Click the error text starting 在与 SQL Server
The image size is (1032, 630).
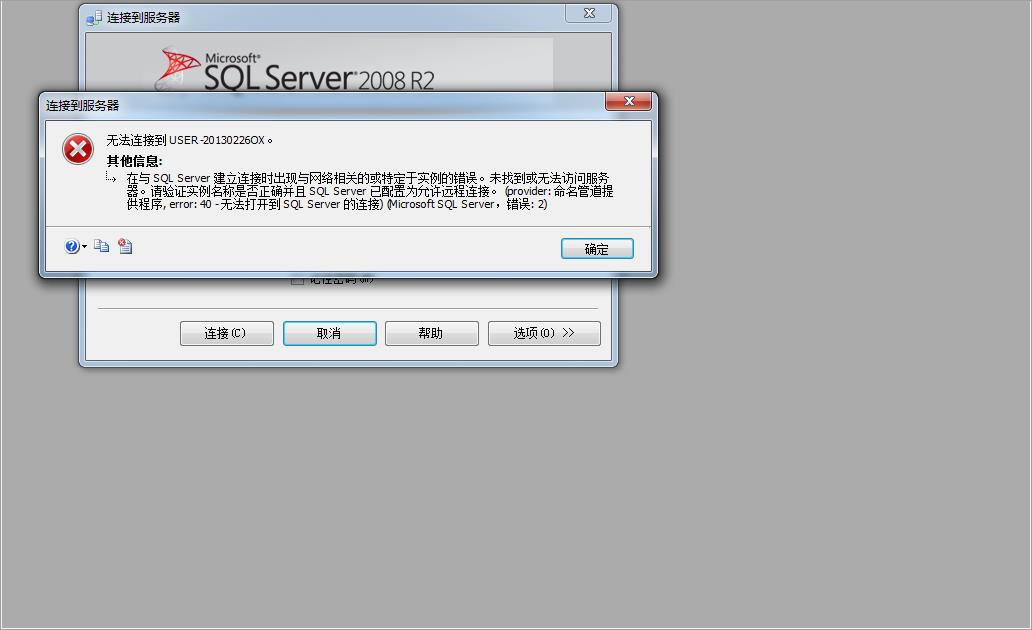point(369,191)
